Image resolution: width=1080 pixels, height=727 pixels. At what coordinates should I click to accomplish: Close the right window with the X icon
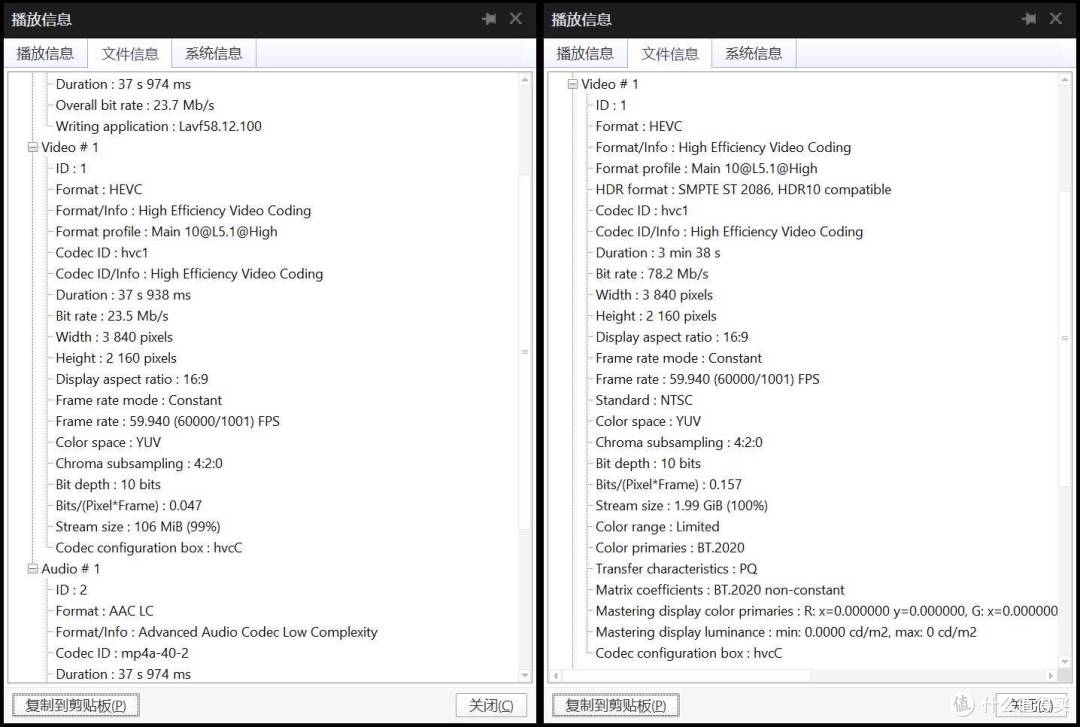(1055, 19)
